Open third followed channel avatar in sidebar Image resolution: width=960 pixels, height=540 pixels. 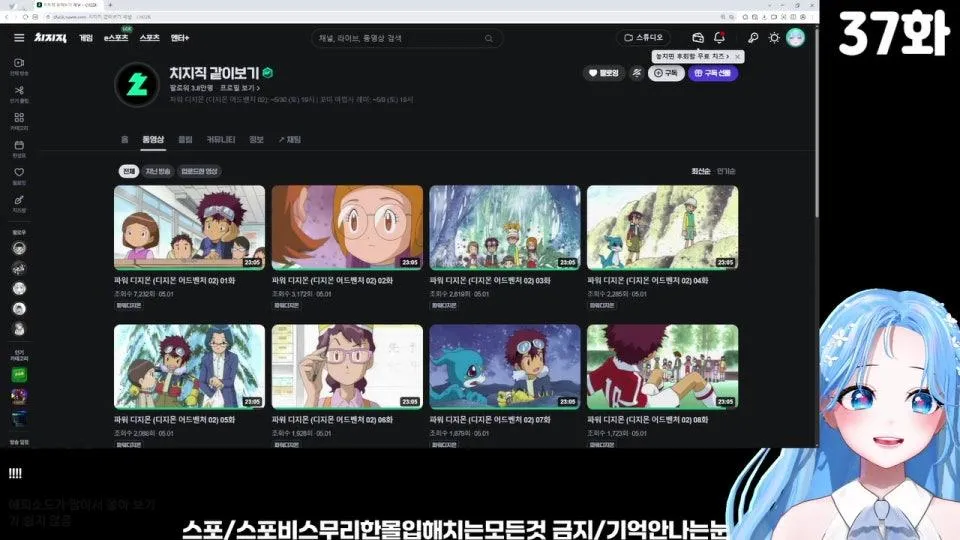(x=19, y=288)
